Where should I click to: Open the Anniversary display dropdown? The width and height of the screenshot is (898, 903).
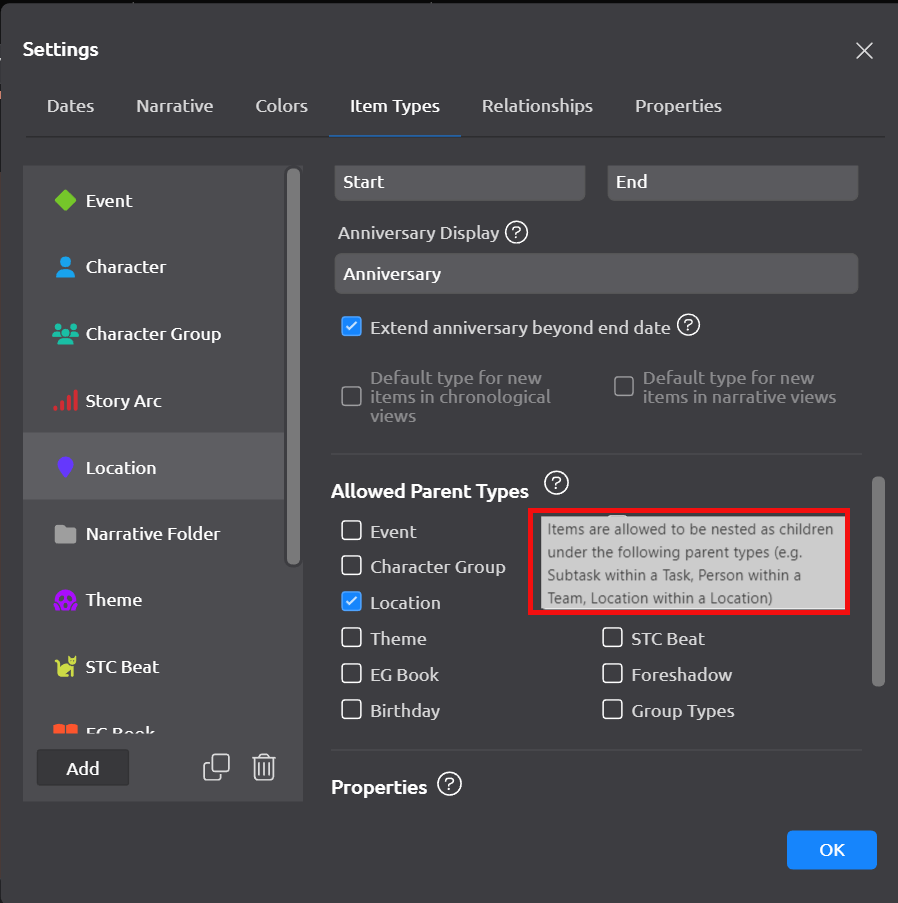coord(596,274)
